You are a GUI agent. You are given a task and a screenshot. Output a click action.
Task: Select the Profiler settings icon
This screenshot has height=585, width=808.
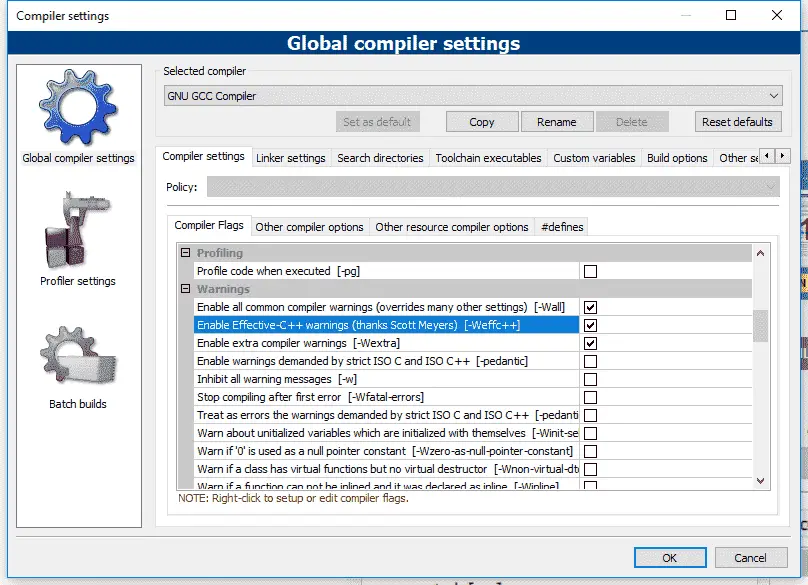(78, 231)
